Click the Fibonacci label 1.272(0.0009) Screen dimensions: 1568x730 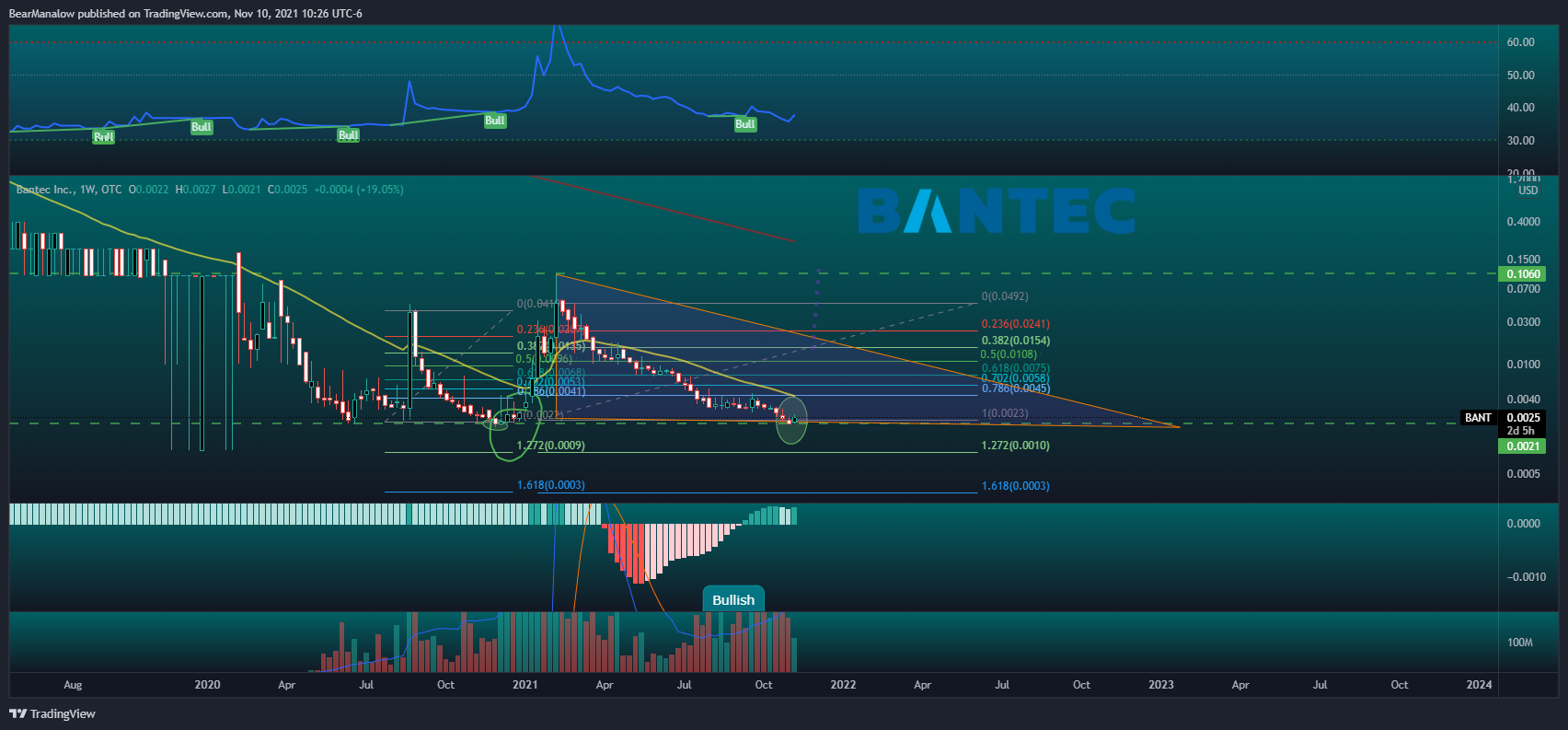click(550, 446)
